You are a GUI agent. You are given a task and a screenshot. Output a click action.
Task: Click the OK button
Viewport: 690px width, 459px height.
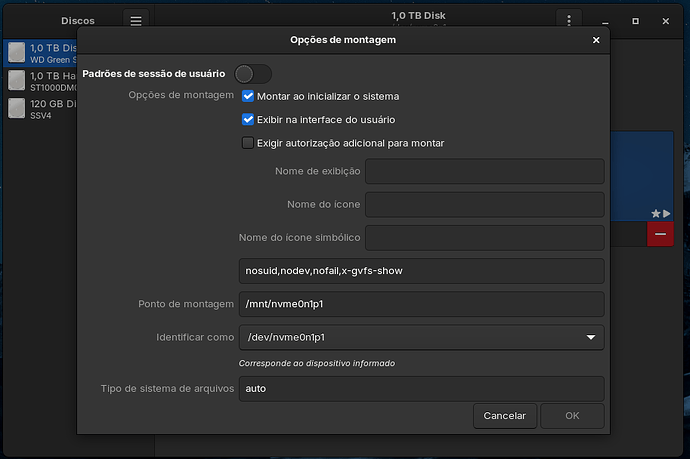[x=572, y=416]
